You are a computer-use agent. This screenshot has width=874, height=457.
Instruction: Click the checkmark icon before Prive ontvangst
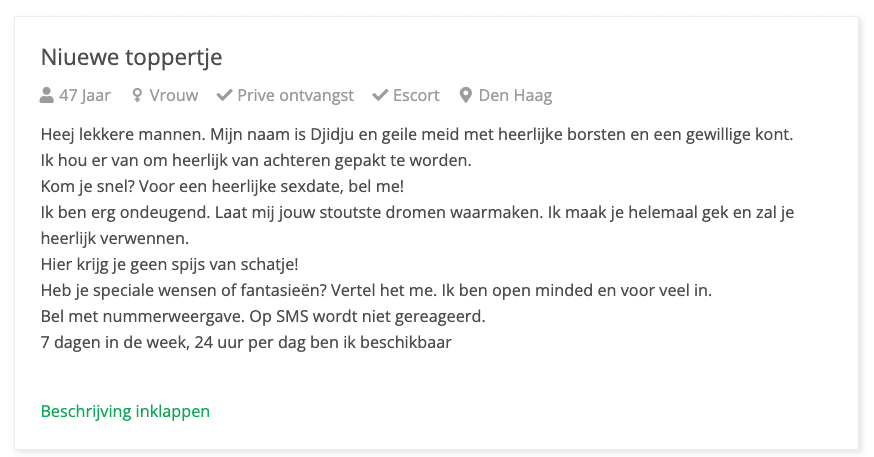224,95
